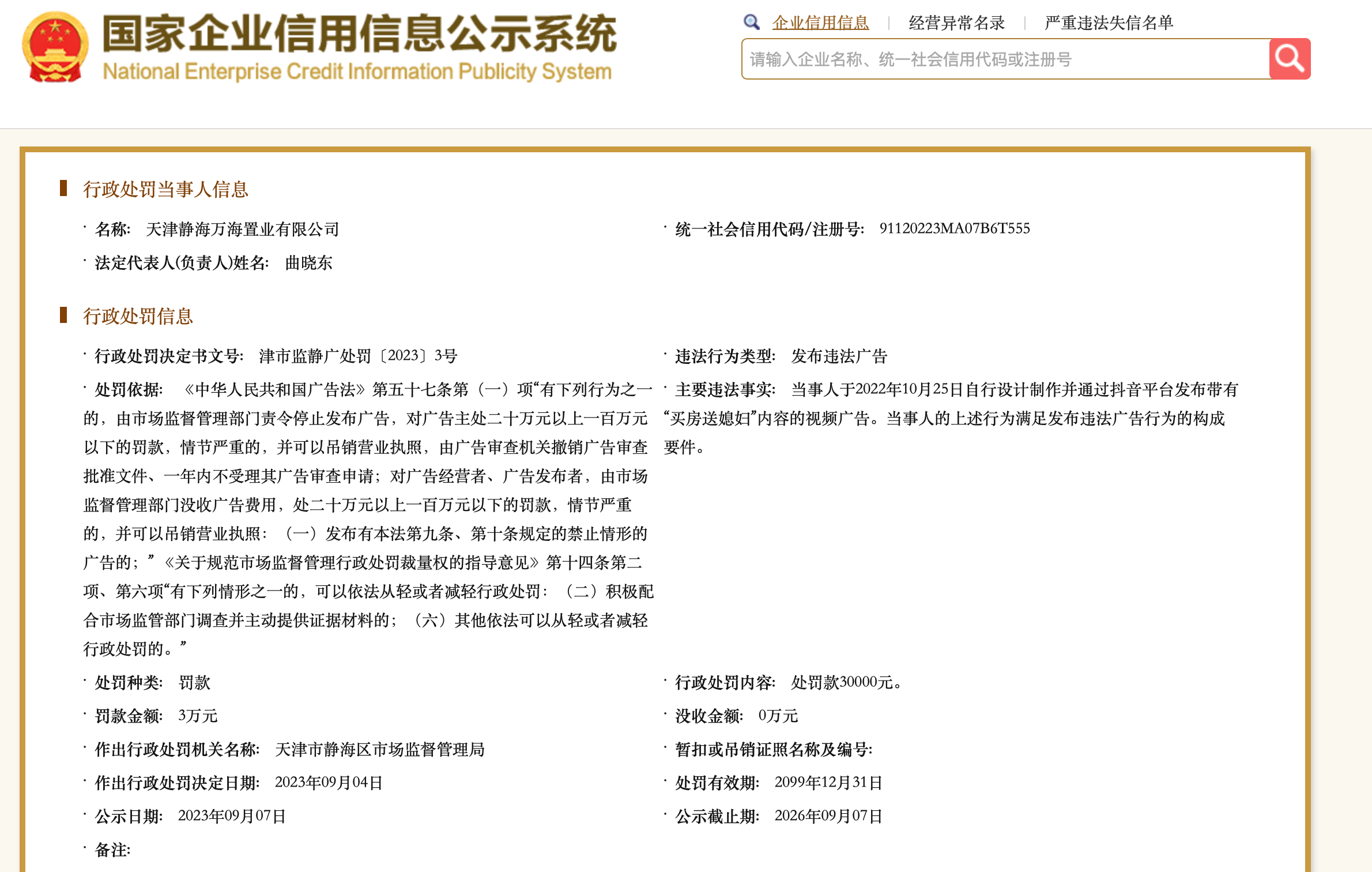This screenshot has width=1372, height=872.
Task: Click company name 天津静海万海置业有限公司
Action: pyautogui.click(x=242, y=230)
